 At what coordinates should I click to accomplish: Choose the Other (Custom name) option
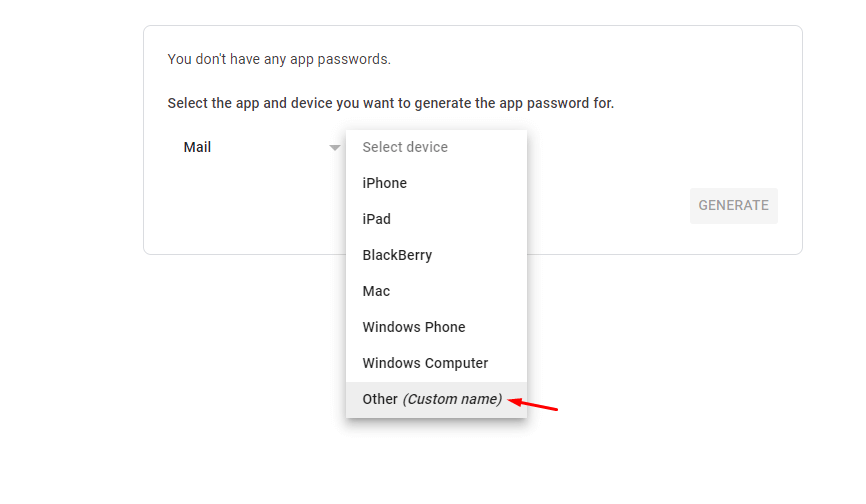pos(432,399)
